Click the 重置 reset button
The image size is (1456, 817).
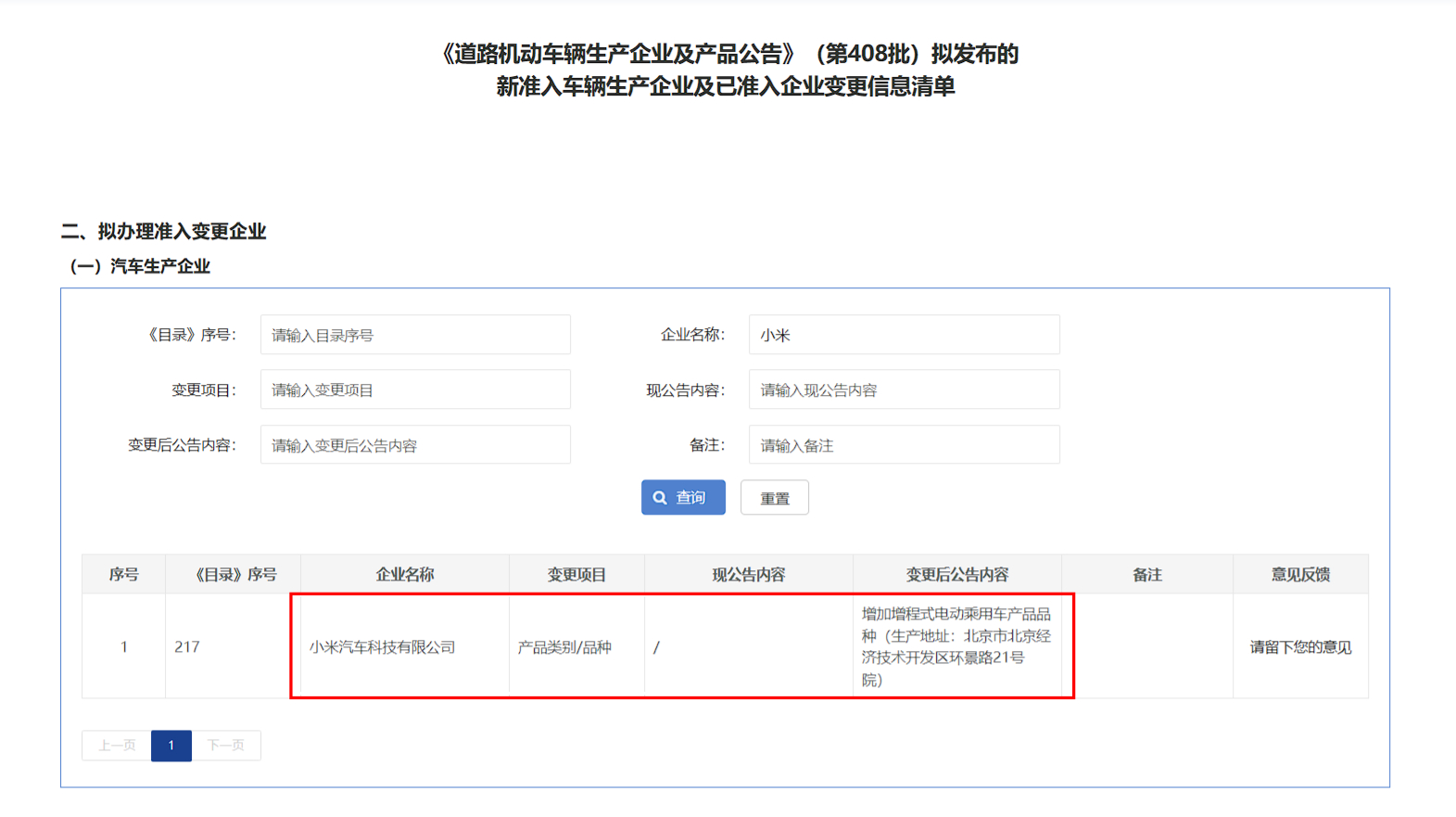pos(775,498)
